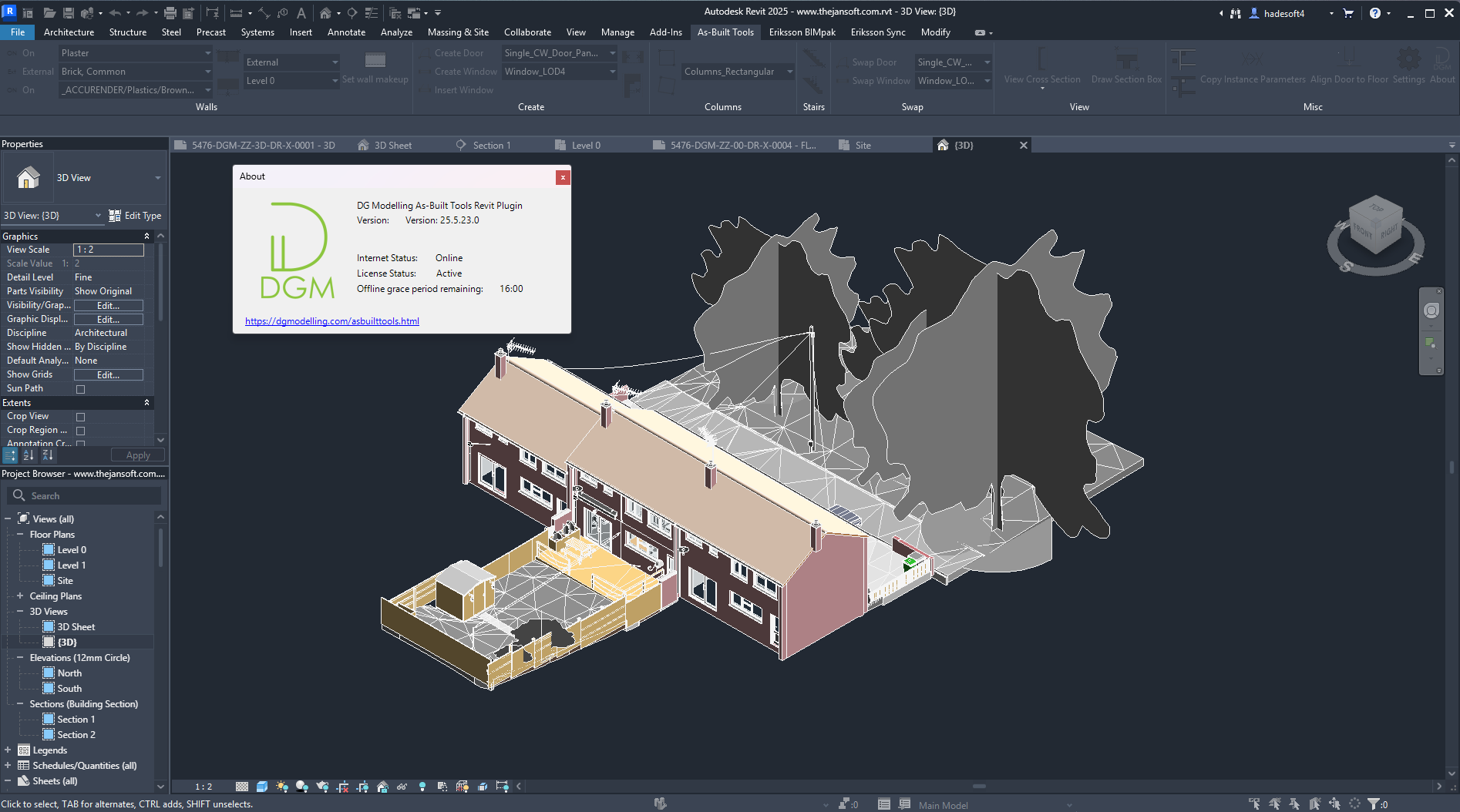Change Visual Style using the cube icon
Viewport: 1460px width, 812px height.
pyautogui.click(x=262, y=787)
